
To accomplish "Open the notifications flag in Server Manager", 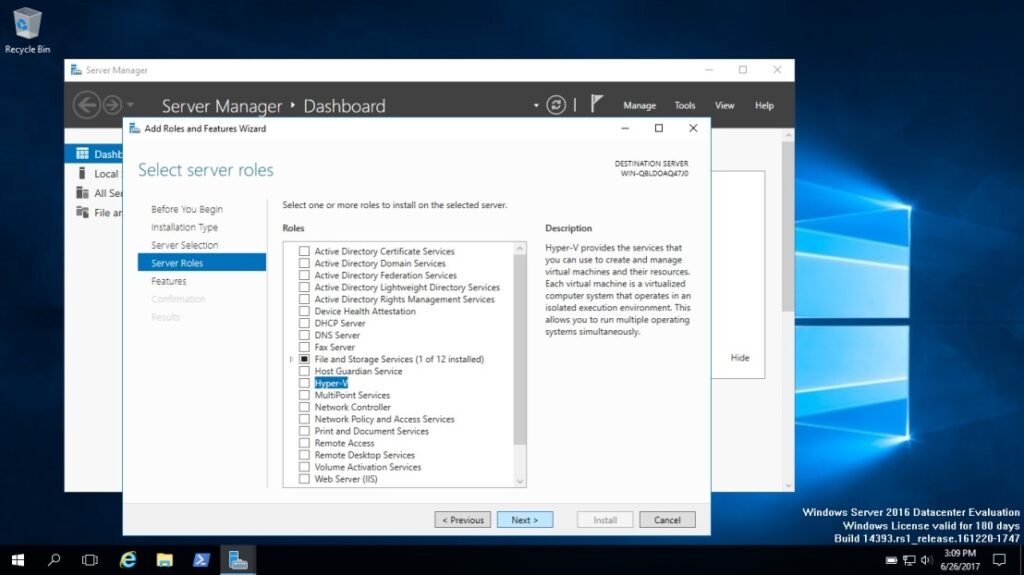I will point(596,104).
